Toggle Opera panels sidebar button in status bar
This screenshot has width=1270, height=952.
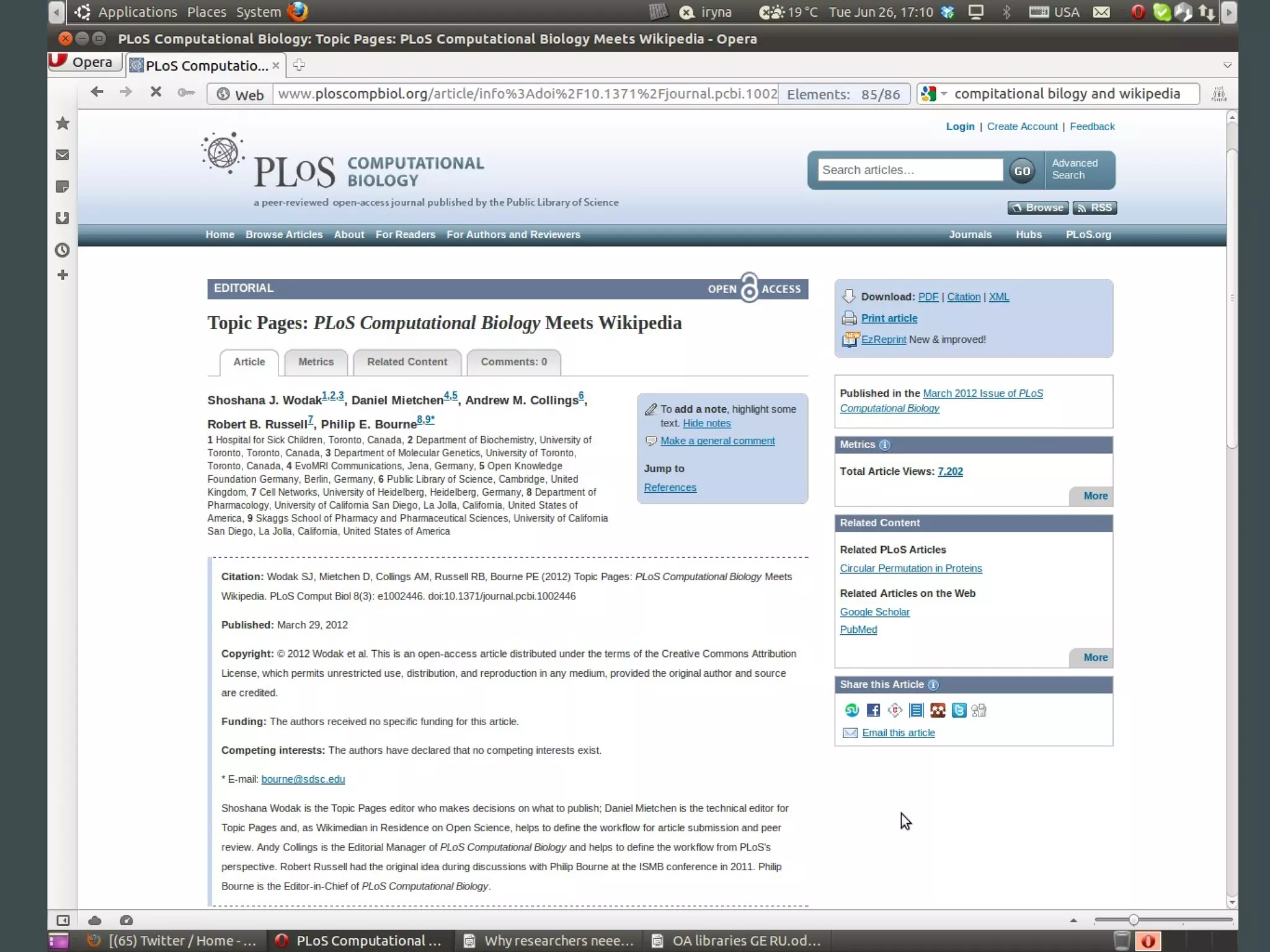click(63, 920)
